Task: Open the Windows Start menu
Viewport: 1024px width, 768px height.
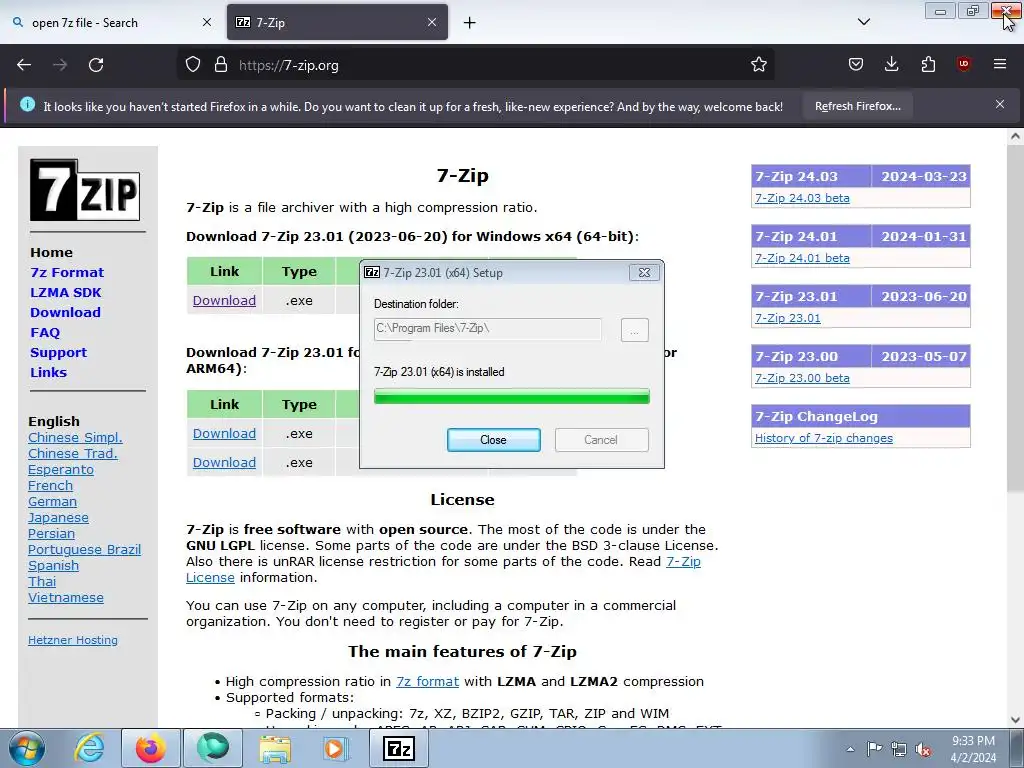Action: click(27, 748)
